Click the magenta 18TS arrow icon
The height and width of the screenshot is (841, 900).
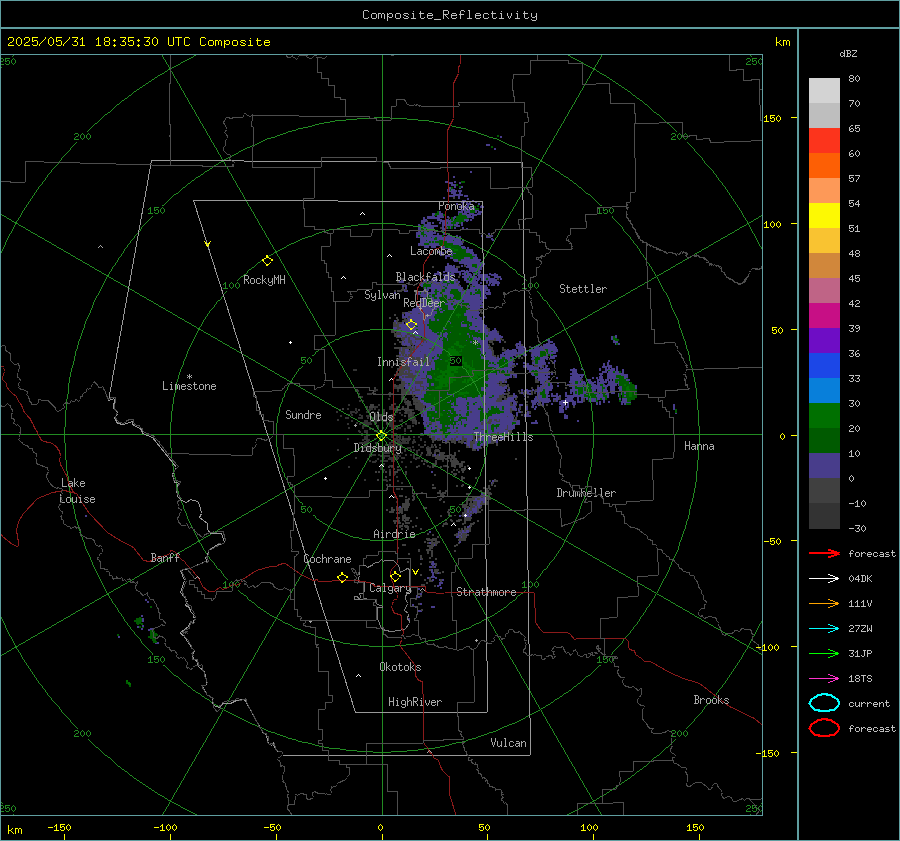point(824,679)
